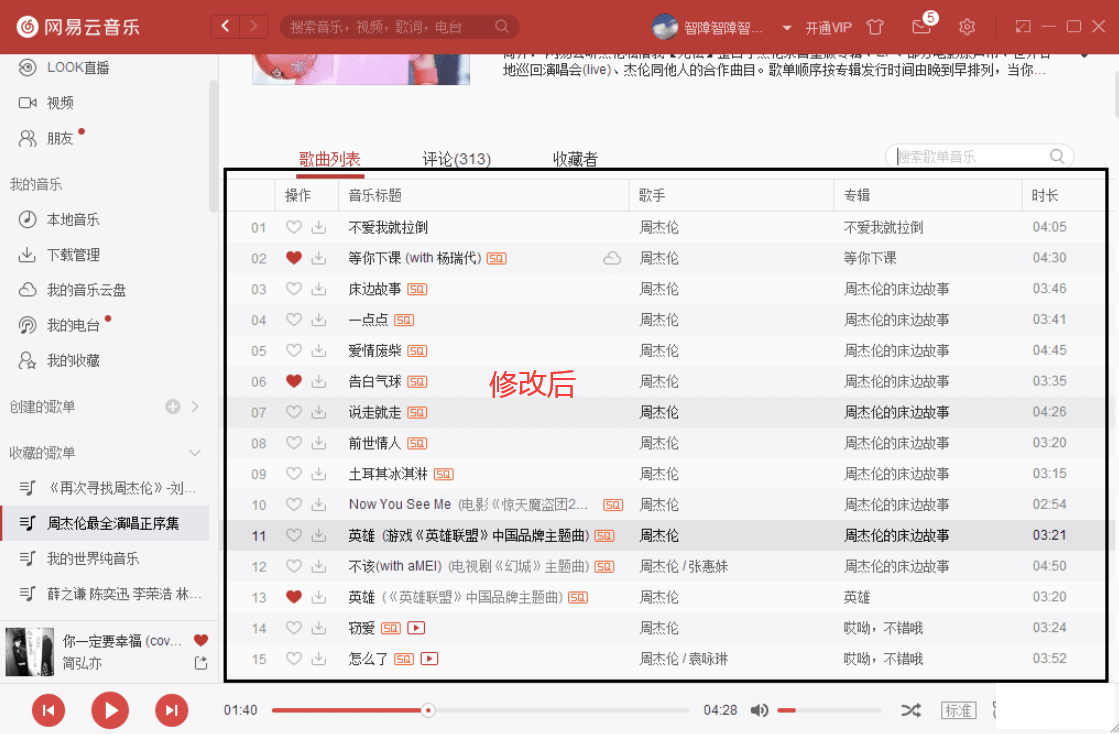
Task: Switch to the 收藏者 tab
Action: pyautogui.click(x=575, y=159)
